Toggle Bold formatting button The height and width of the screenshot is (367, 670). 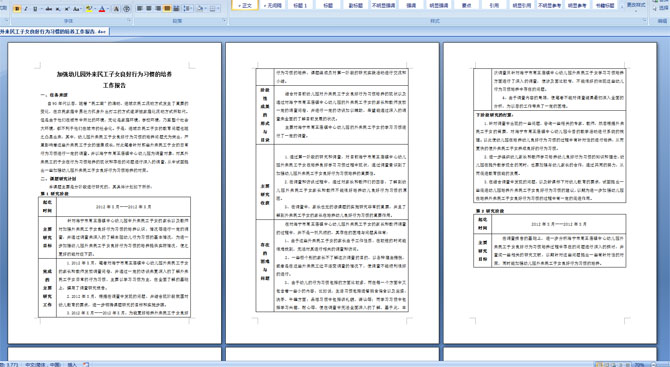coord(17,9)
